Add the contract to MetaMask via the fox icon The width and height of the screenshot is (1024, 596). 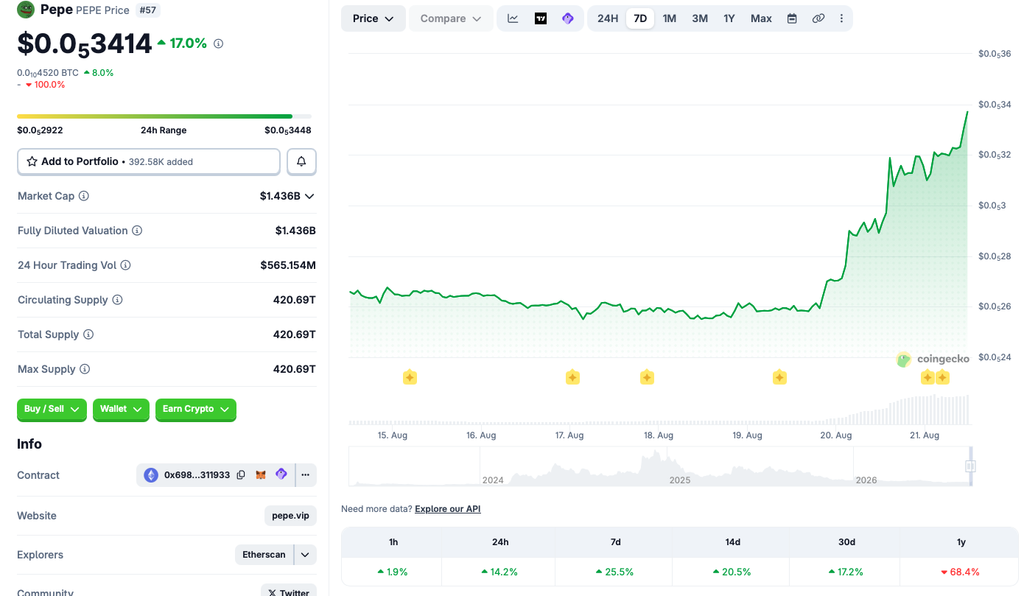(x=261, y=475)
